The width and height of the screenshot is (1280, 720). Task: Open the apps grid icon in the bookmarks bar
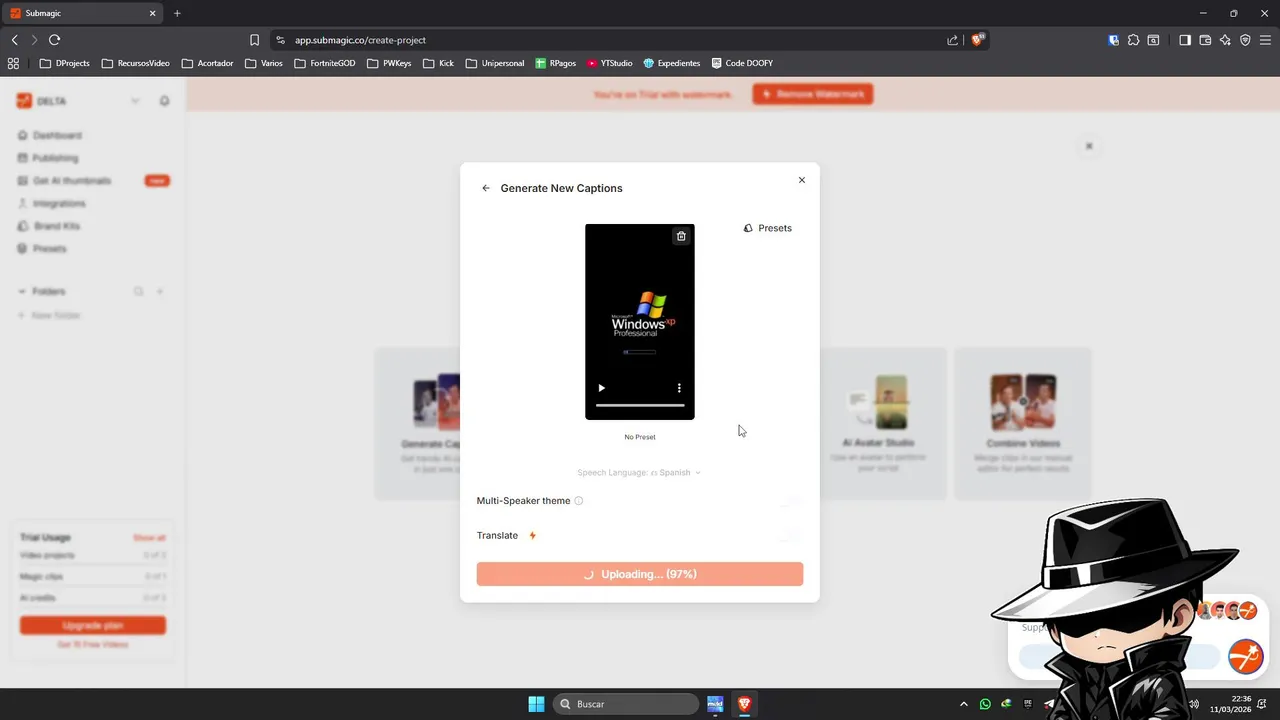(x=13, y=63)
